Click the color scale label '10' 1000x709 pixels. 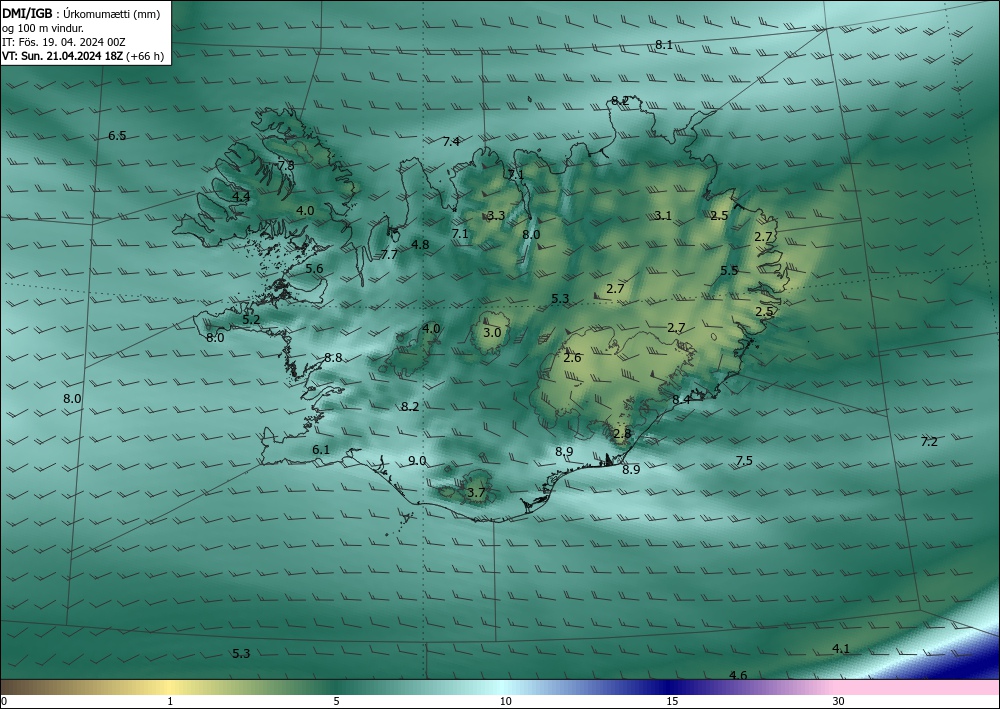tap(505, 701)
